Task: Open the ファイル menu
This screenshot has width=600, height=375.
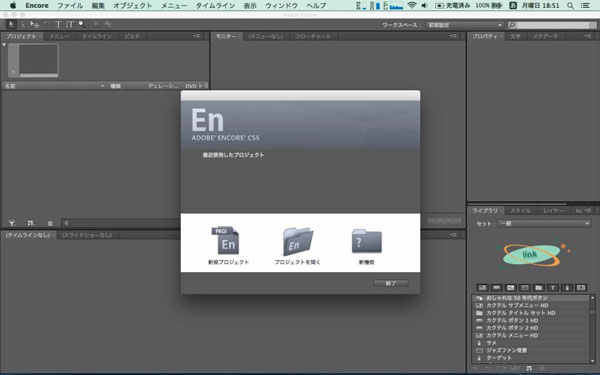Action: [70, 6]
